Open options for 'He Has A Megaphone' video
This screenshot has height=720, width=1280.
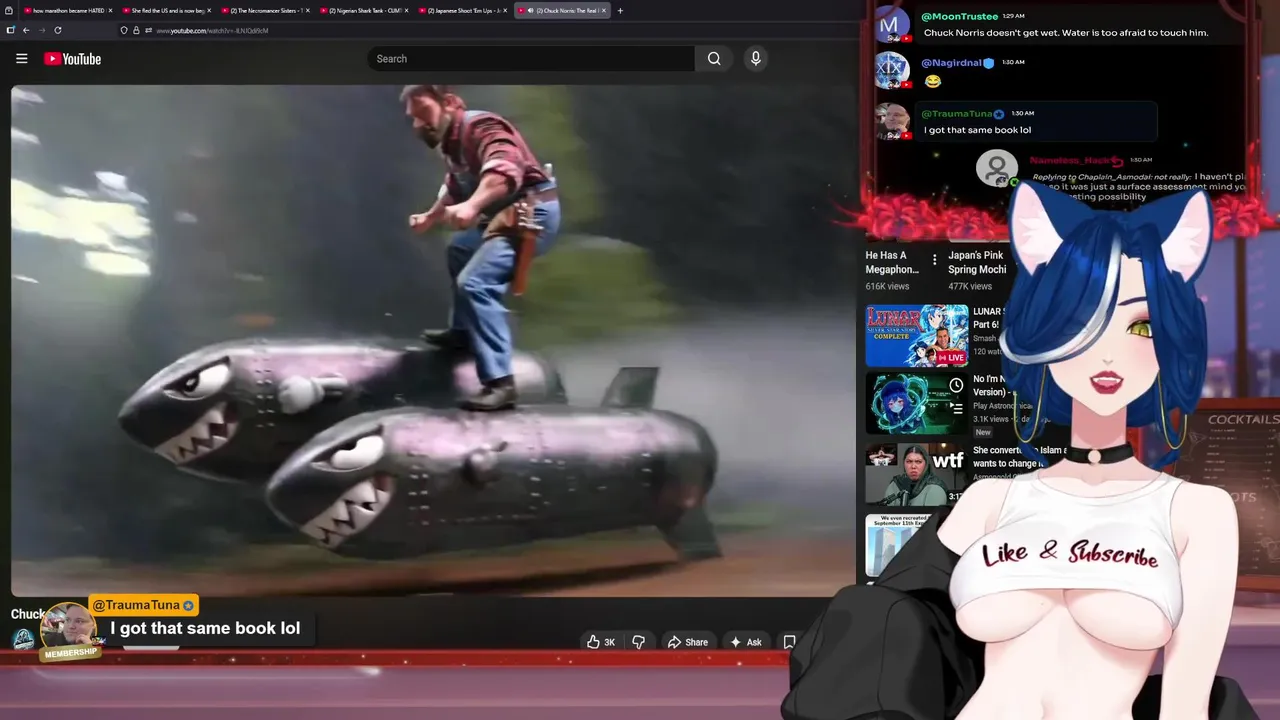934,260
